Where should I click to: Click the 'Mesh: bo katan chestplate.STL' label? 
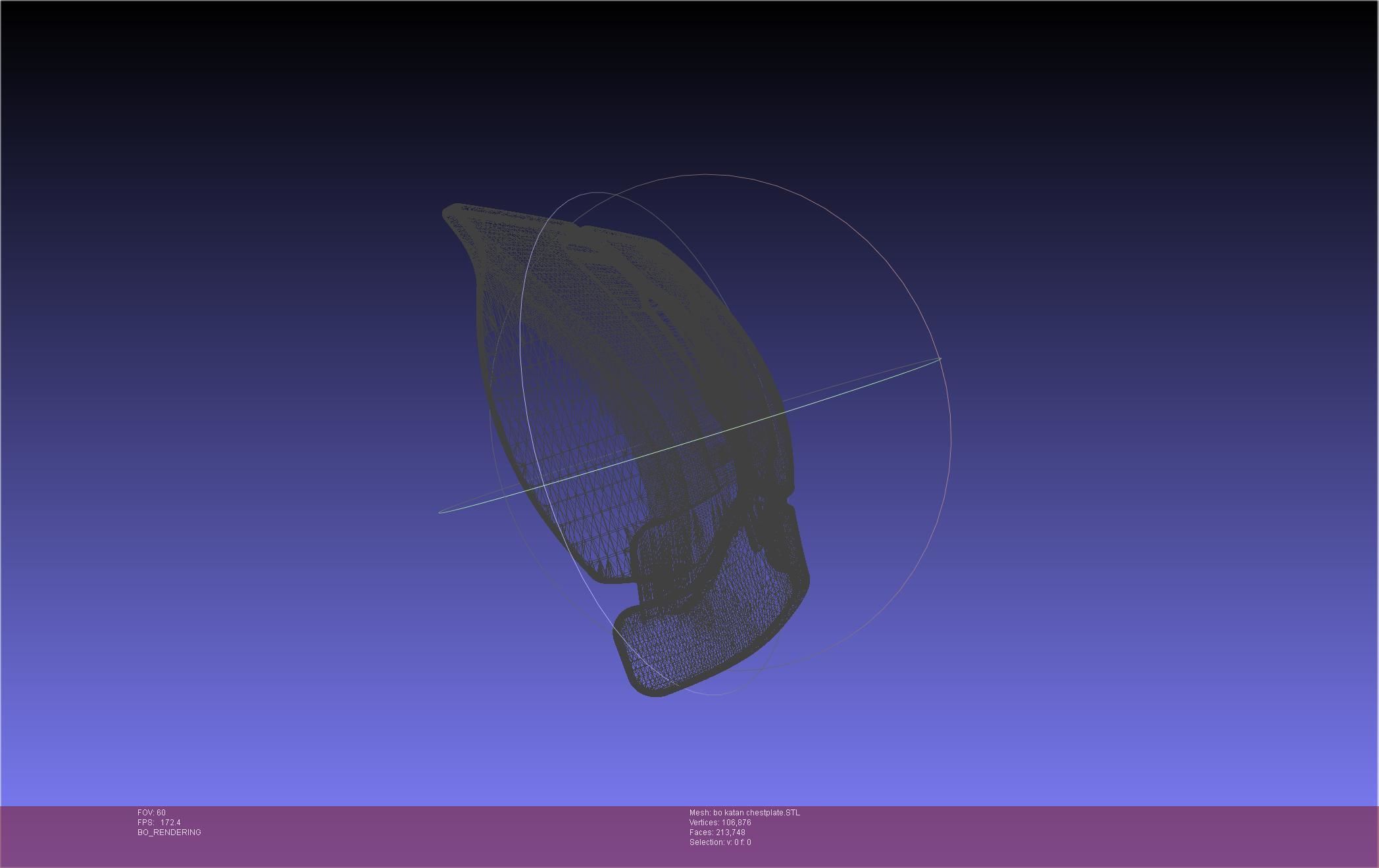pos(745,813)
